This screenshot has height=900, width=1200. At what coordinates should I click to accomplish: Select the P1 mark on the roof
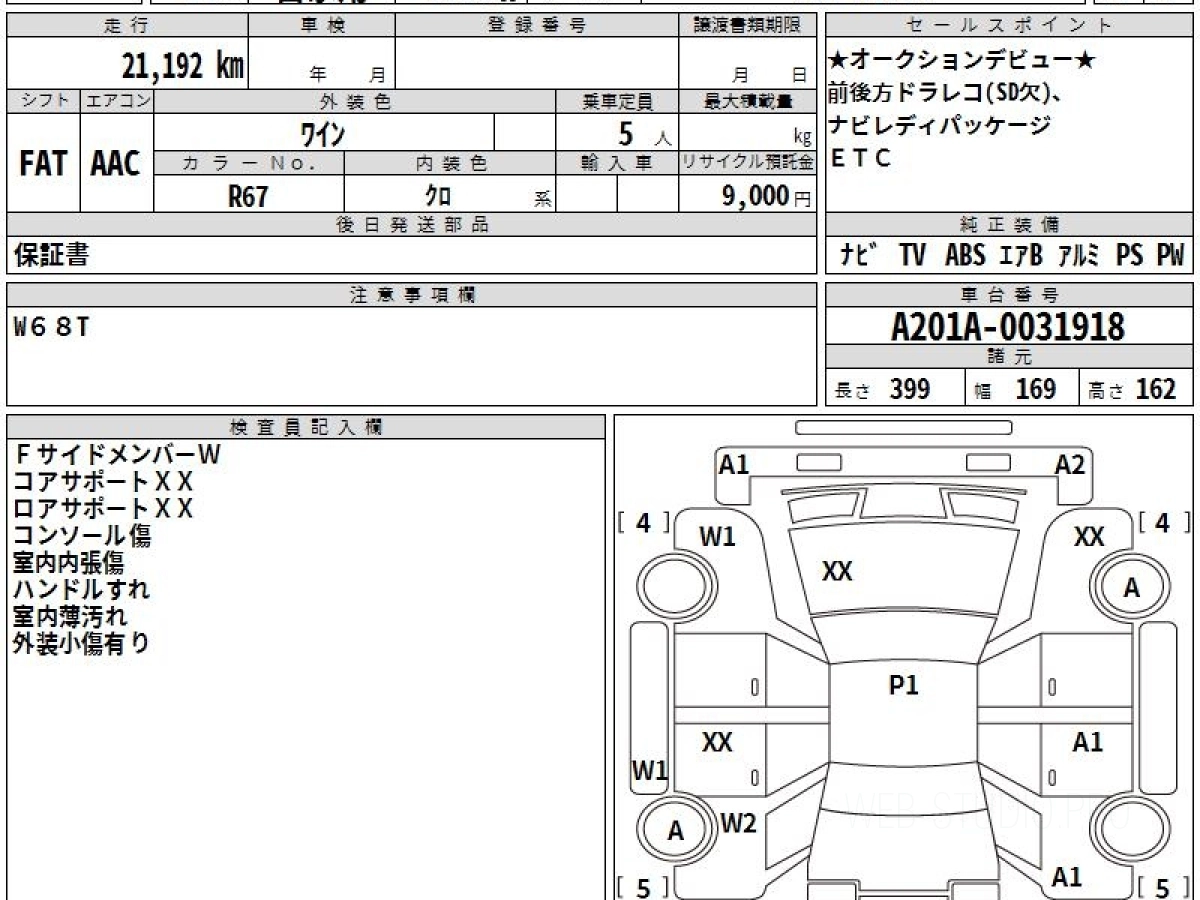click(904, 685)
